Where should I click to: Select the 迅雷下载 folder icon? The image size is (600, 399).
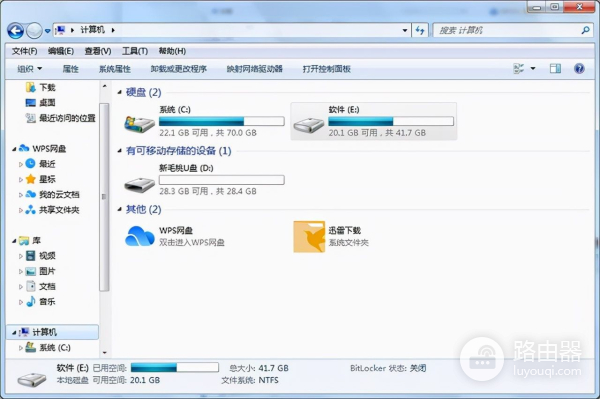click(309, 237)
